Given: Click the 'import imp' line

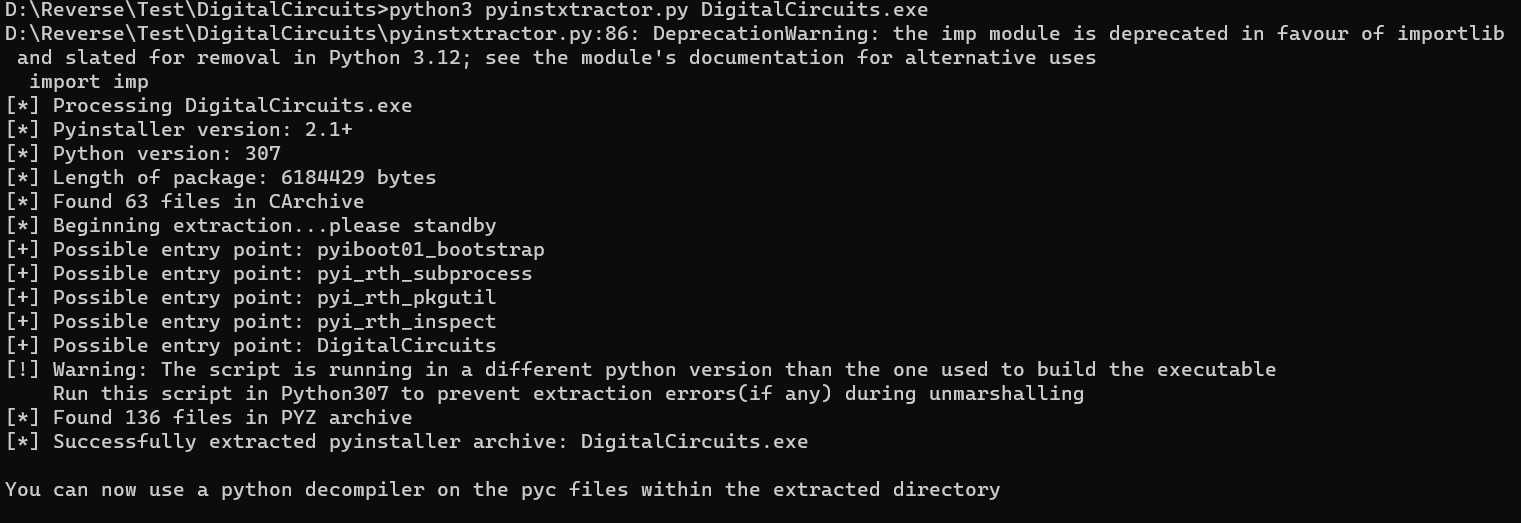Looking at the screenshot, I should 88,82.
